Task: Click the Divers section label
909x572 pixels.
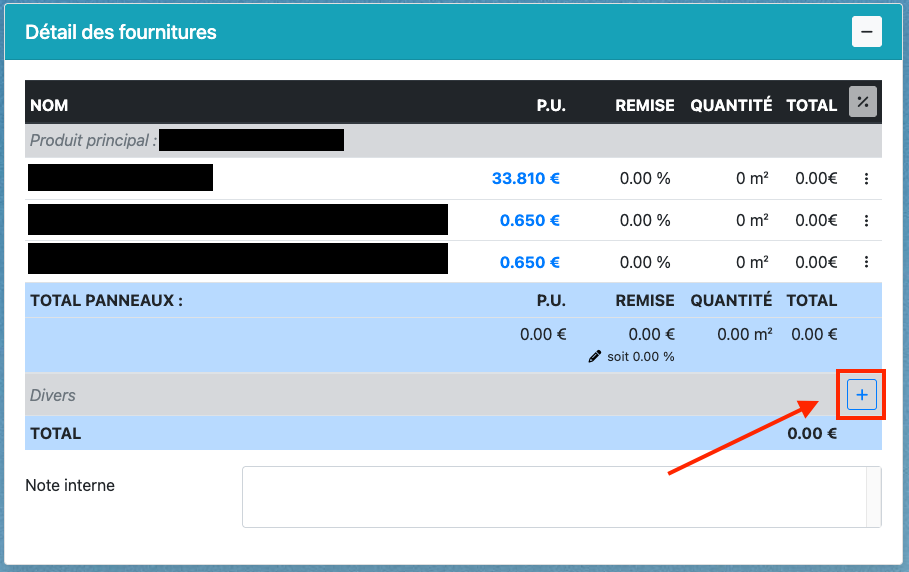Action: [x=53, y=396]
